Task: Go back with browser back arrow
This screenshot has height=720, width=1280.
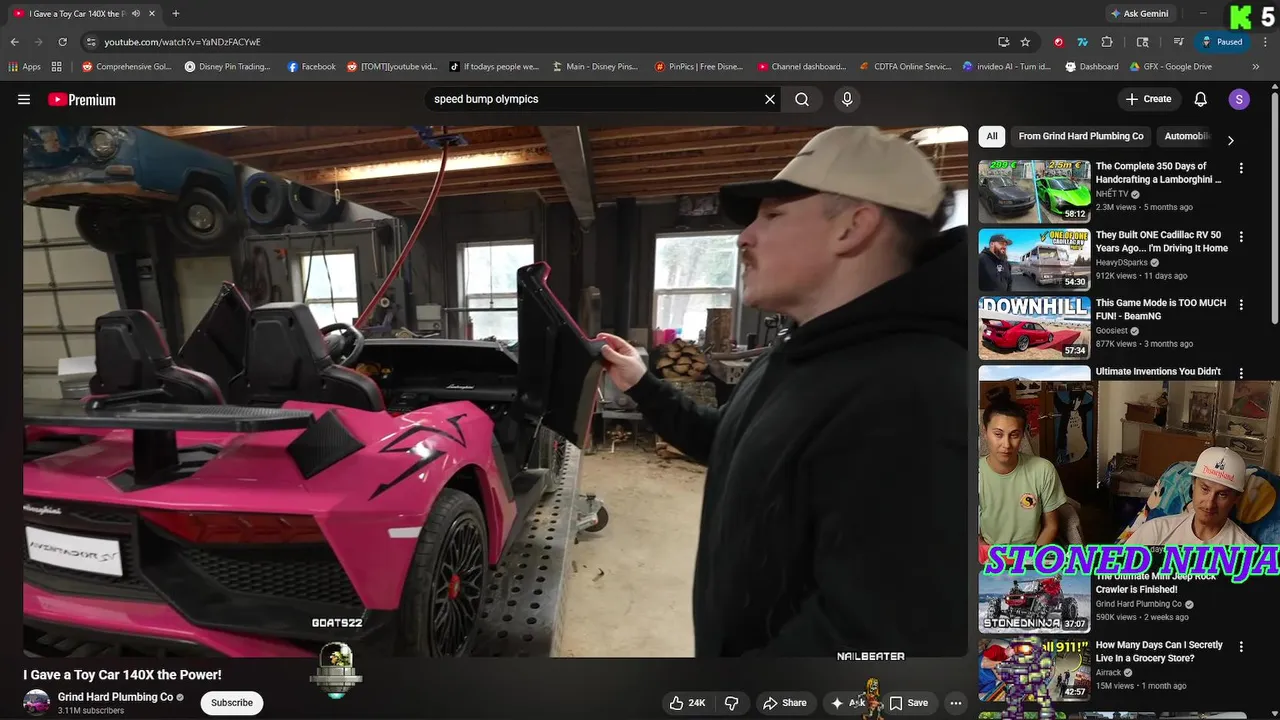Action: tap(14, 42)
